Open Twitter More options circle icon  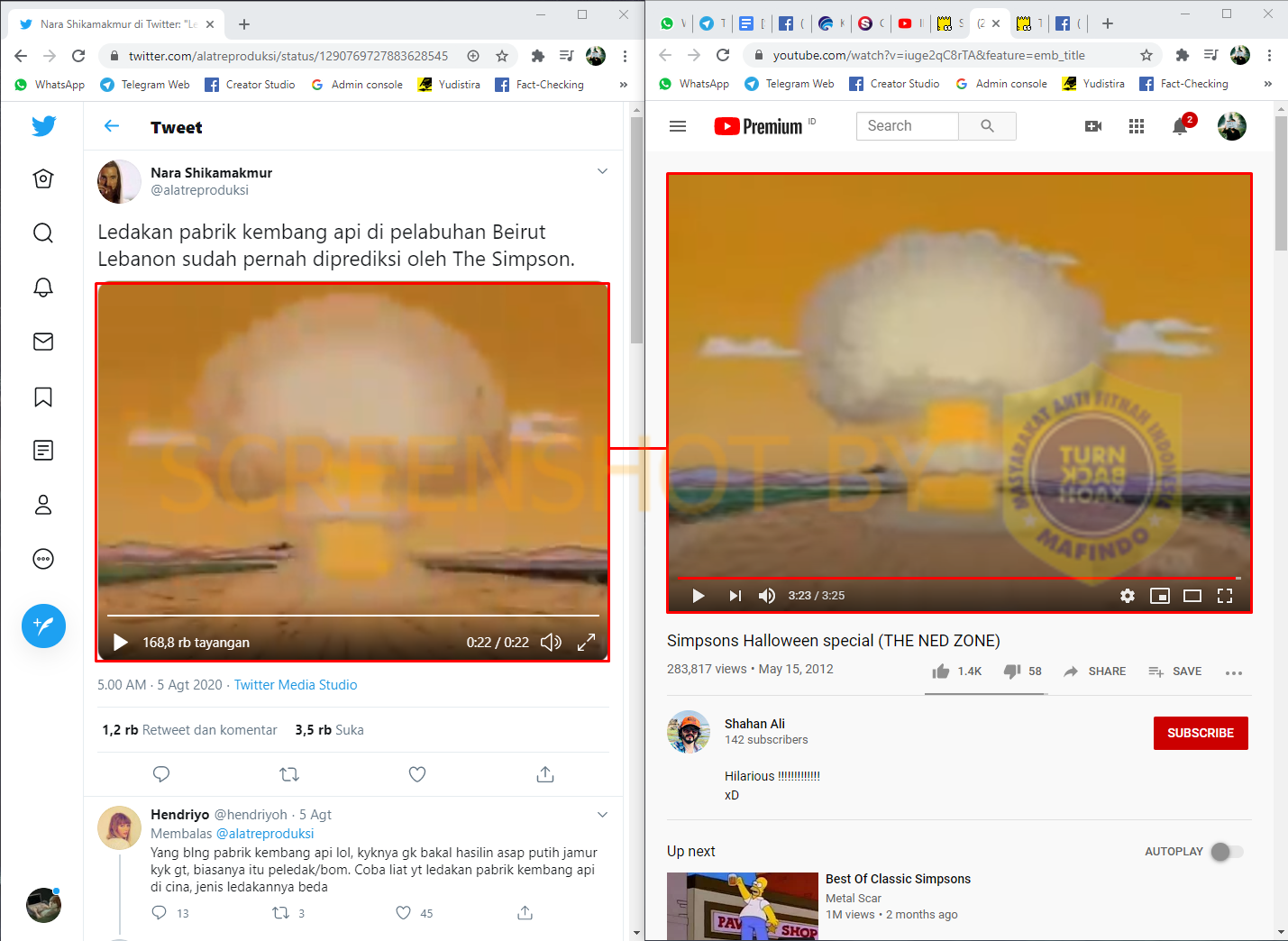pyautogui.click(x=43, y=559)
